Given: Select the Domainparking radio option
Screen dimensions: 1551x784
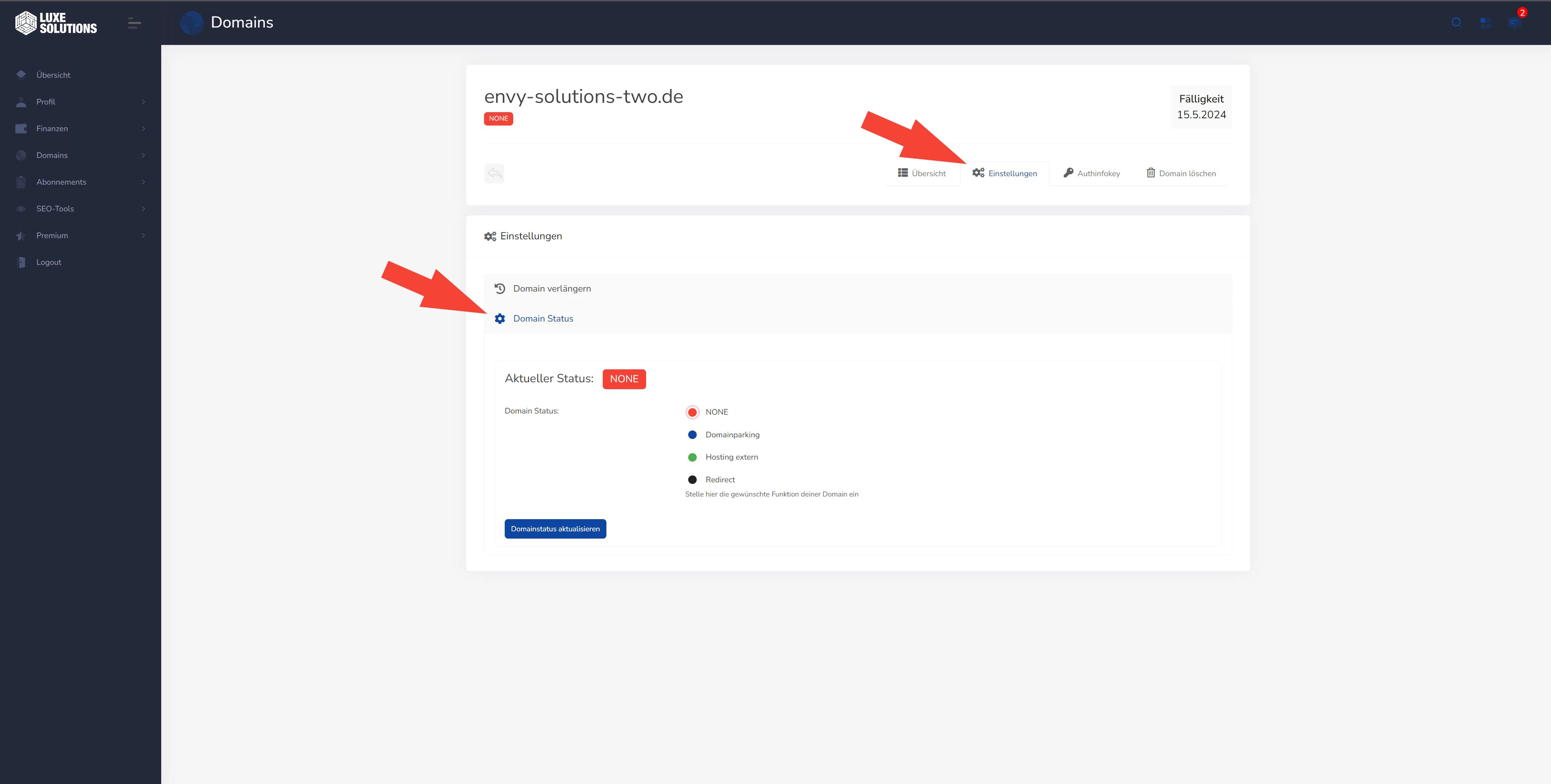Looking at the screenshot, I should click(x=692, y=435).
